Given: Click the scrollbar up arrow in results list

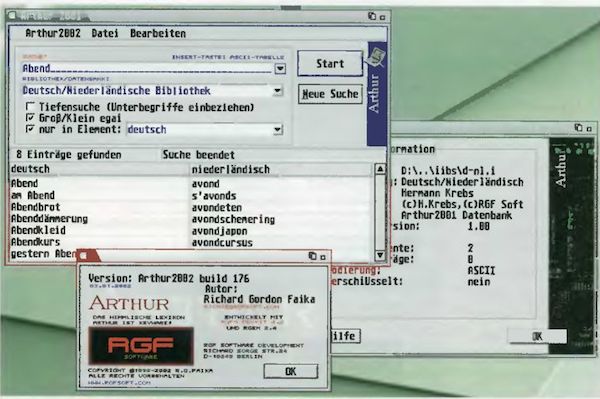Looking at the screenshot, I should click(x=380, y=169).
